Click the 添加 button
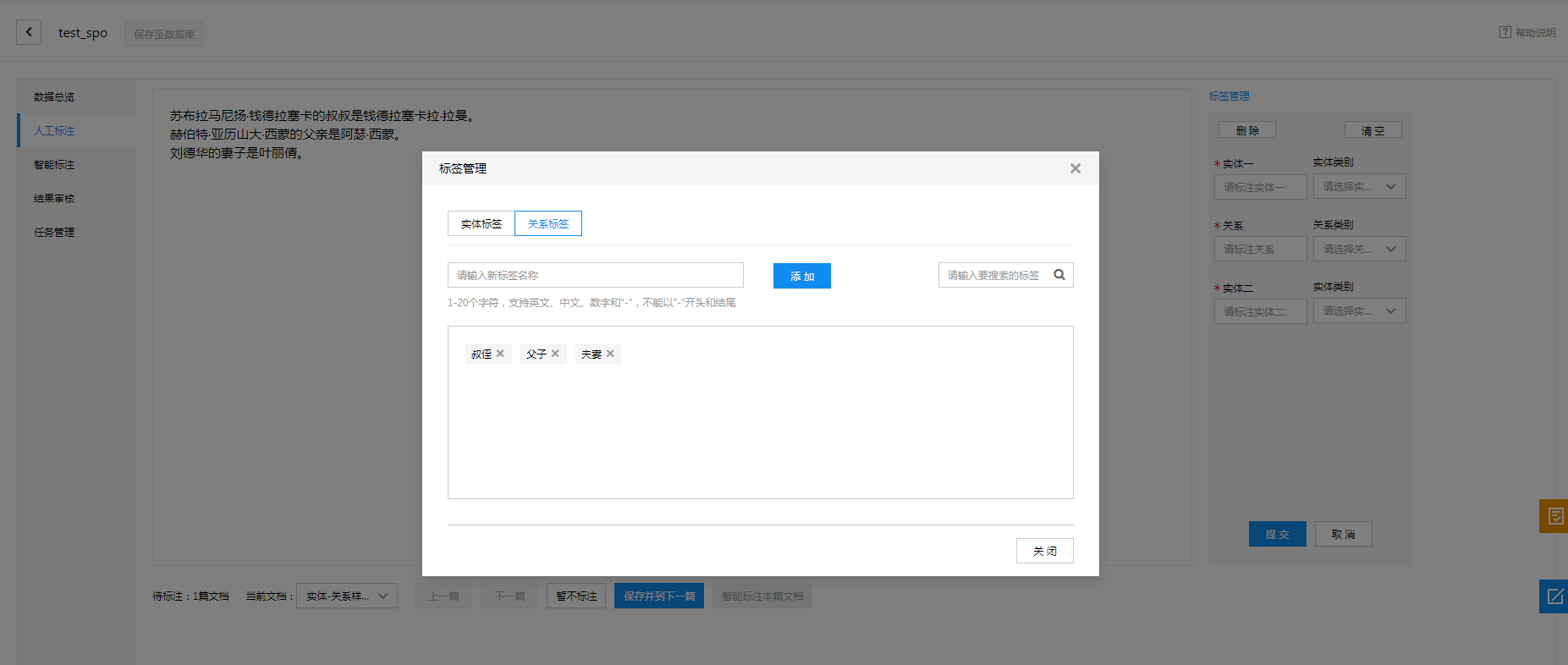 pyautogui.click(x=801, y=276)
